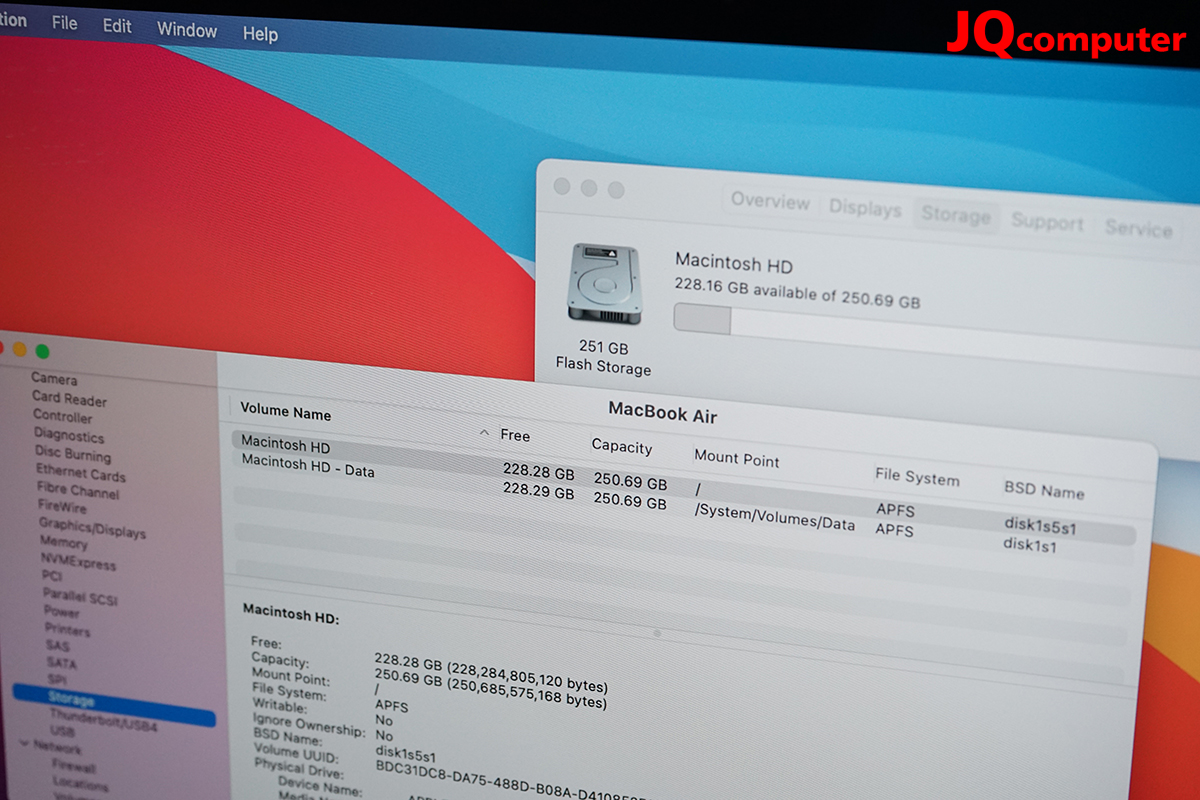The height and width of the screenshot is (800, 1200).
Task: Sort volumes by the BSD Name column
Action: coord(1044,490)
